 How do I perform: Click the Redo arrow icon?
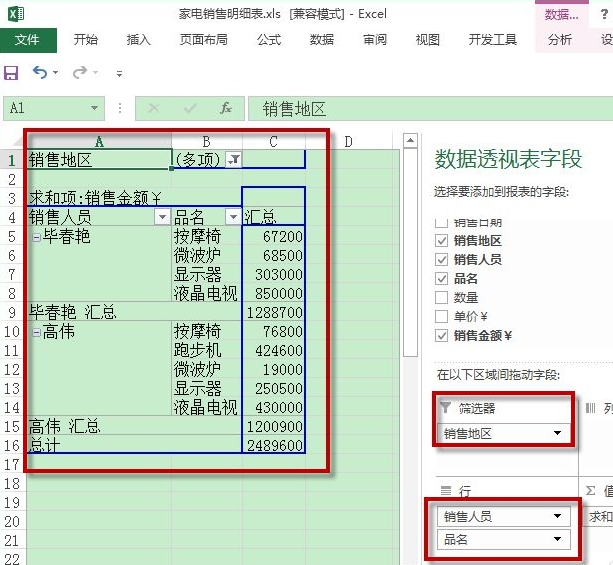80,73
